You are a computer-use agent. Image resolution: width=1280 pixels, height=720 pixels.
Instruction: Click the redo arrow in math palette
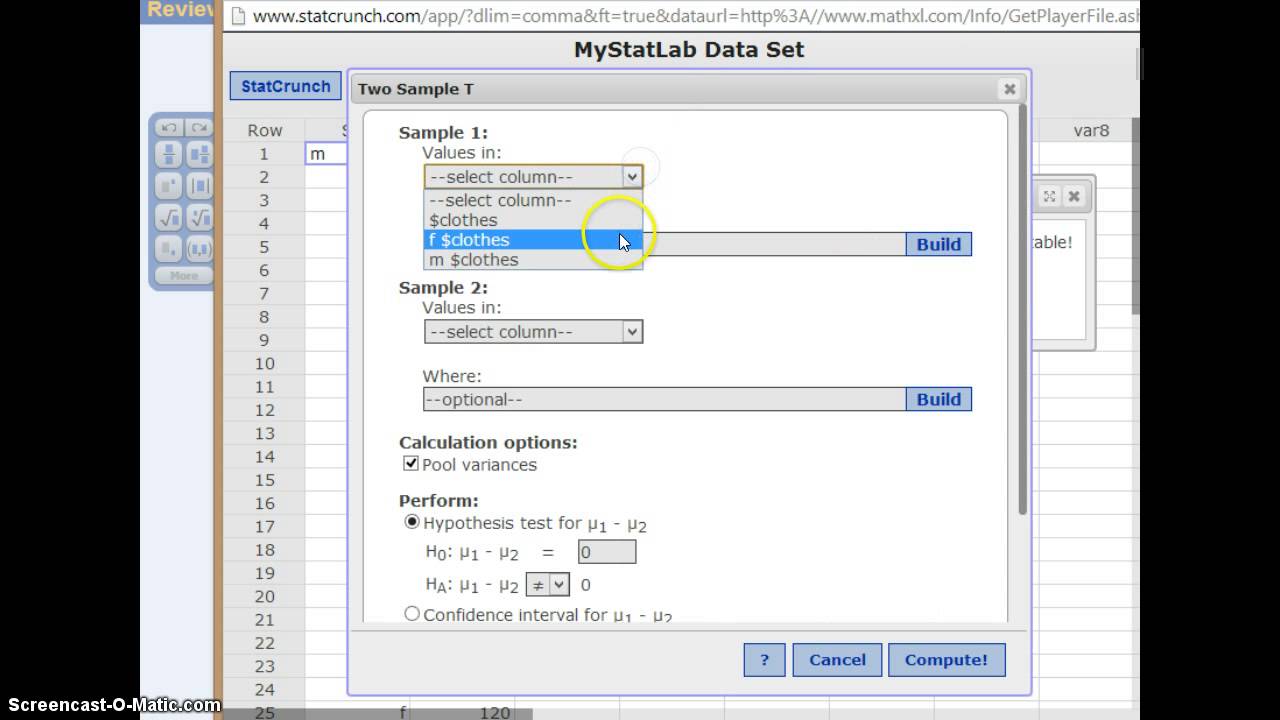[199, 128]
